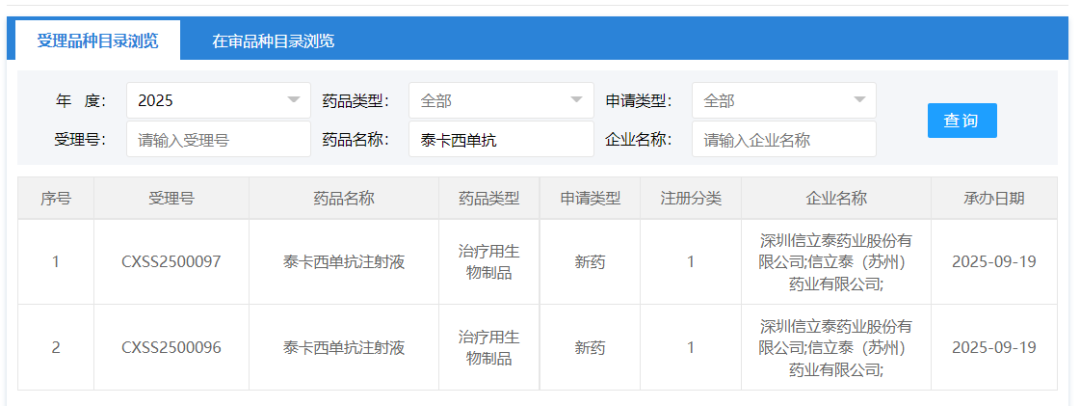Viewport: 1080px width, 406px height.
Task: Click the 企业名称 column header
Action: click(836, 198)
